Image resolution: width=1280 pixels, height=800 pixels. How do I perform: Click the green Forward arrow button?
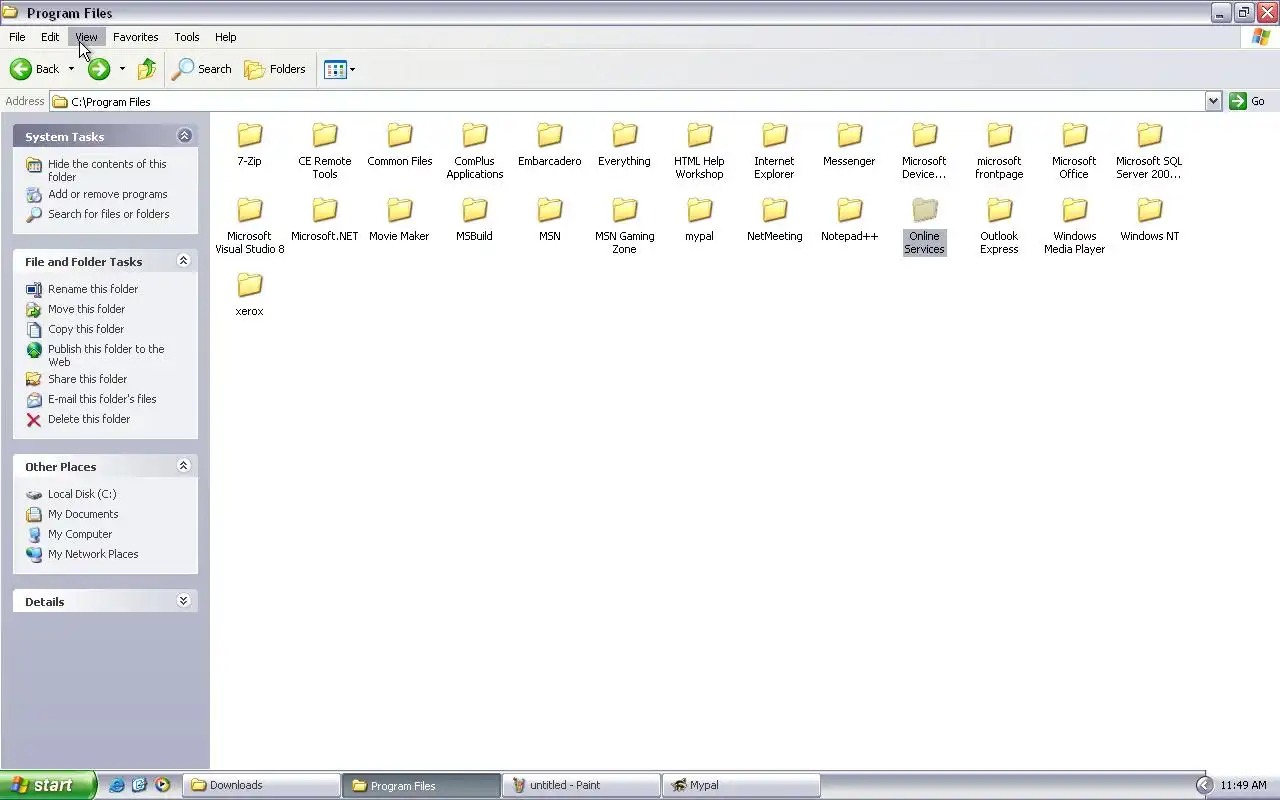click(x=98, y=69)
